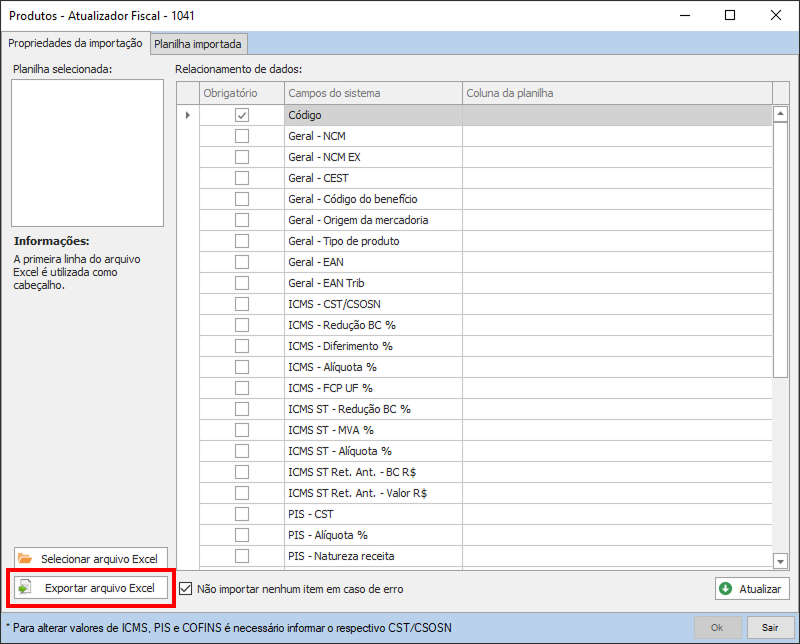Image resolution: width=800 pixels, height=644 pixels.
Task: Toggle the Código obrigatório checkbox
Action: [242, 115]
